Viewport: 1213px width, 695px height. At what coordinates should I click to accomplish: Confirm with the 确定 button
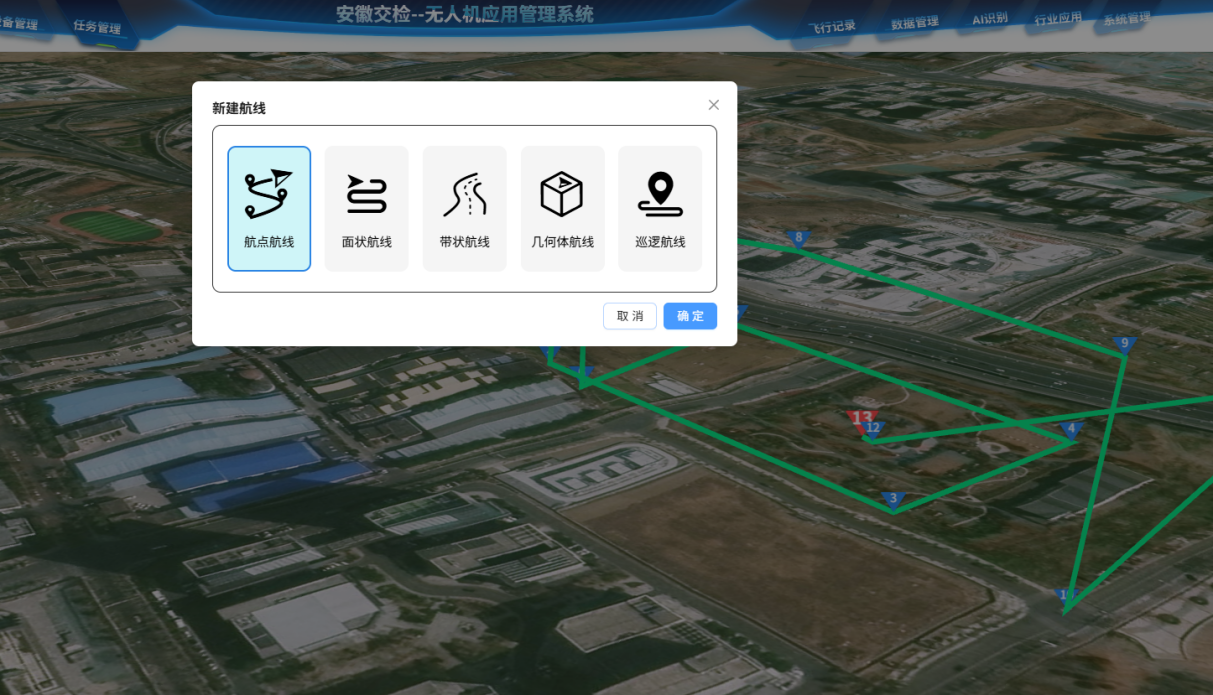point(690,316)
